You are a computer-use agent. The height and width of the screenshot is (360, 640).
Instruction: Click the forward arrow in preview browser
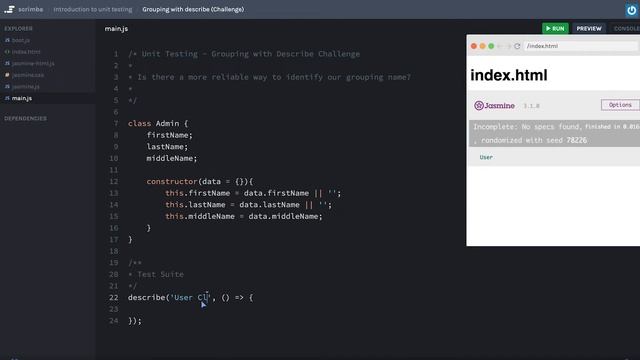[x=509, y=46]
